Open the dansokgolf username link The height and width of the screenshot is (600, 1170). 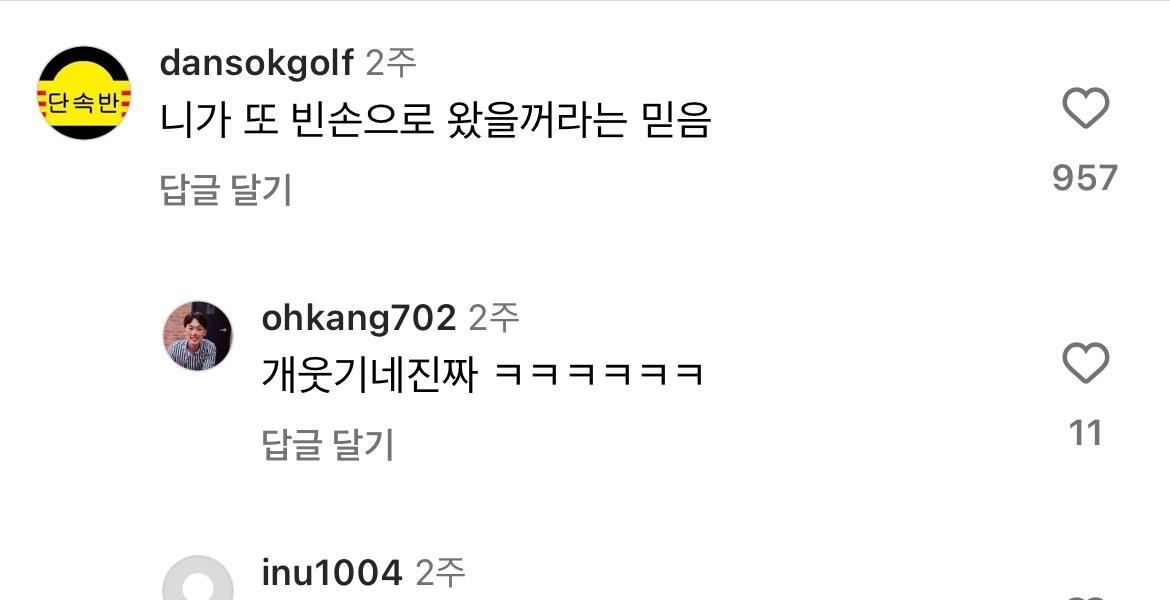pos(257,63)
